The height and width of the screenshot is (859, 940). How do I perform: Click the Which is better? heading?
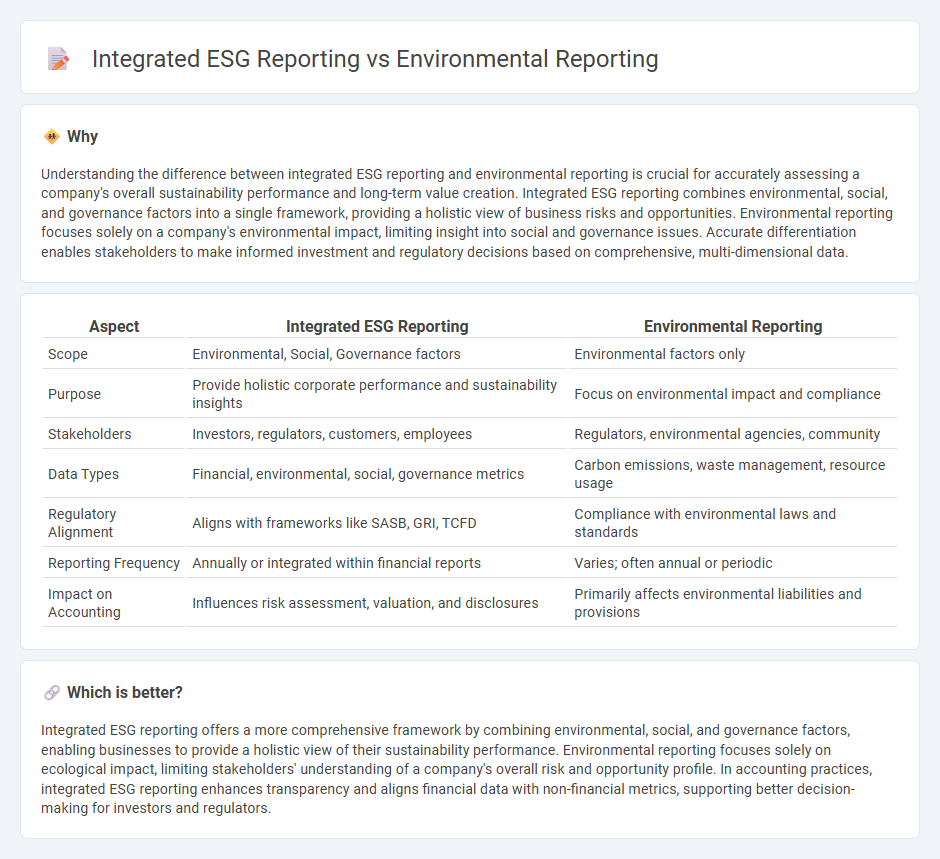pos(125,692)
